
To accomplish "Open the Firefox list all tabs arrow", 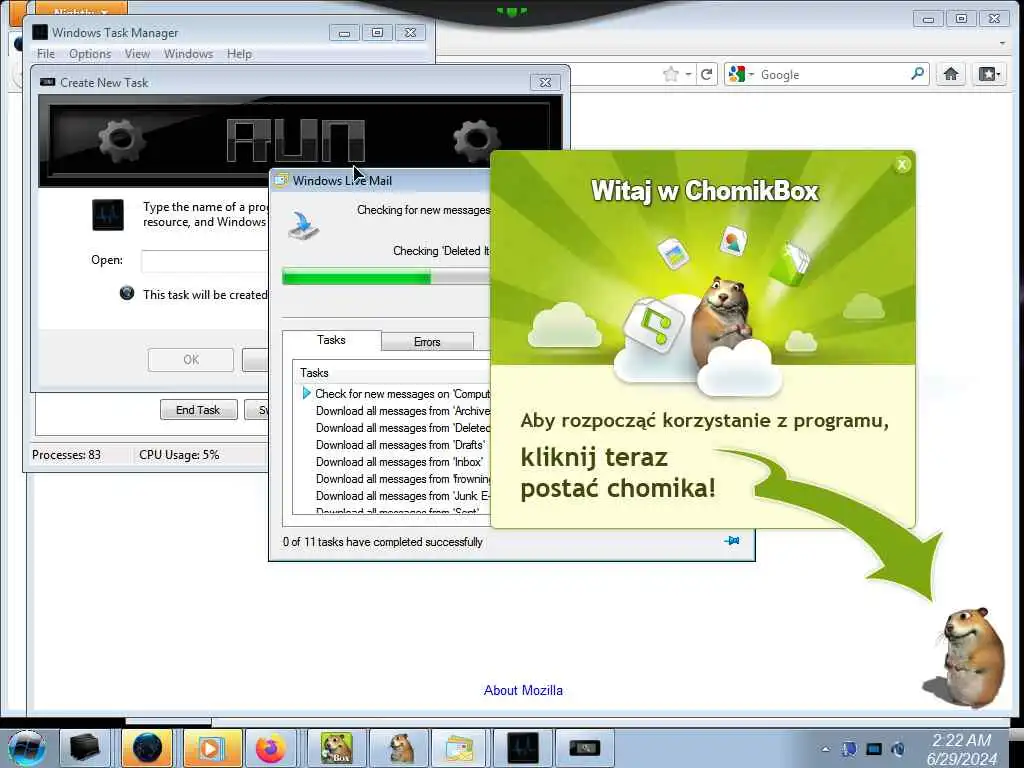I will point(1002,43).
